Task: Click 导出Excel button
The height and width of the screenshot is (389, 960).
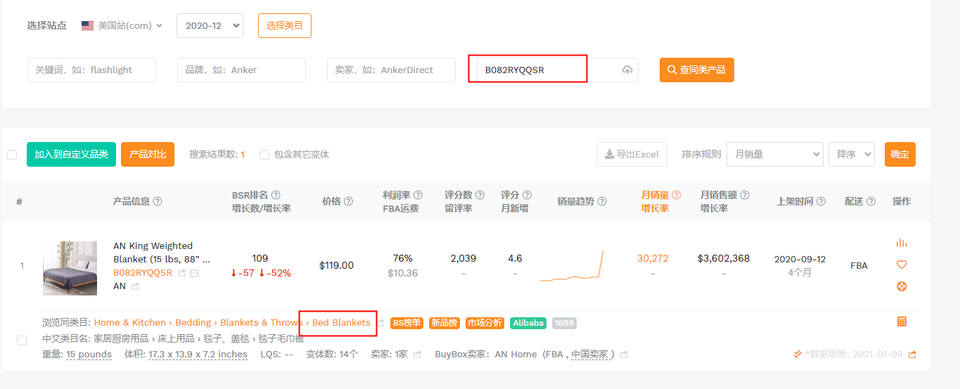Action: 632,154
